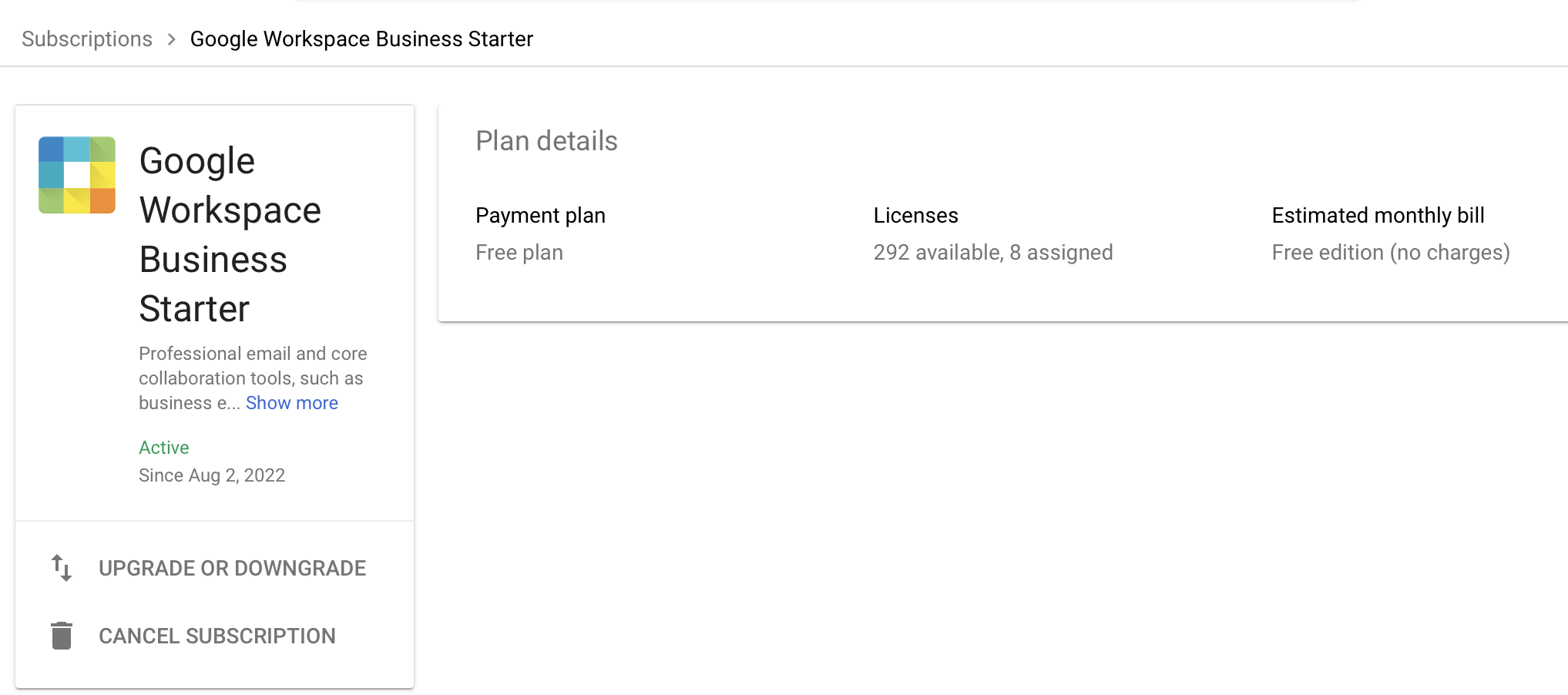Click the Licenses column label
This screenshot has height=695, width=1568.
point(915,215)
